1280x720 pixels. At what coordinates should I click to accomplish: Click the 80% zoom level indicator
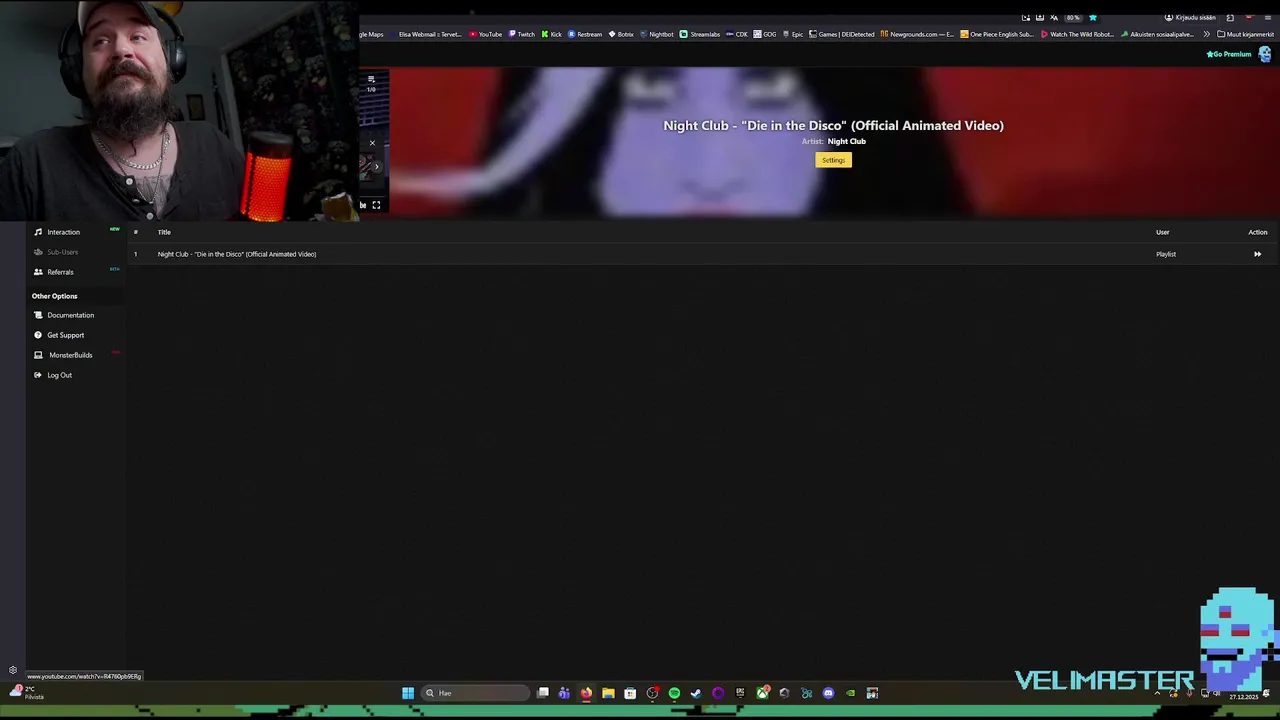click(1073, 18)
